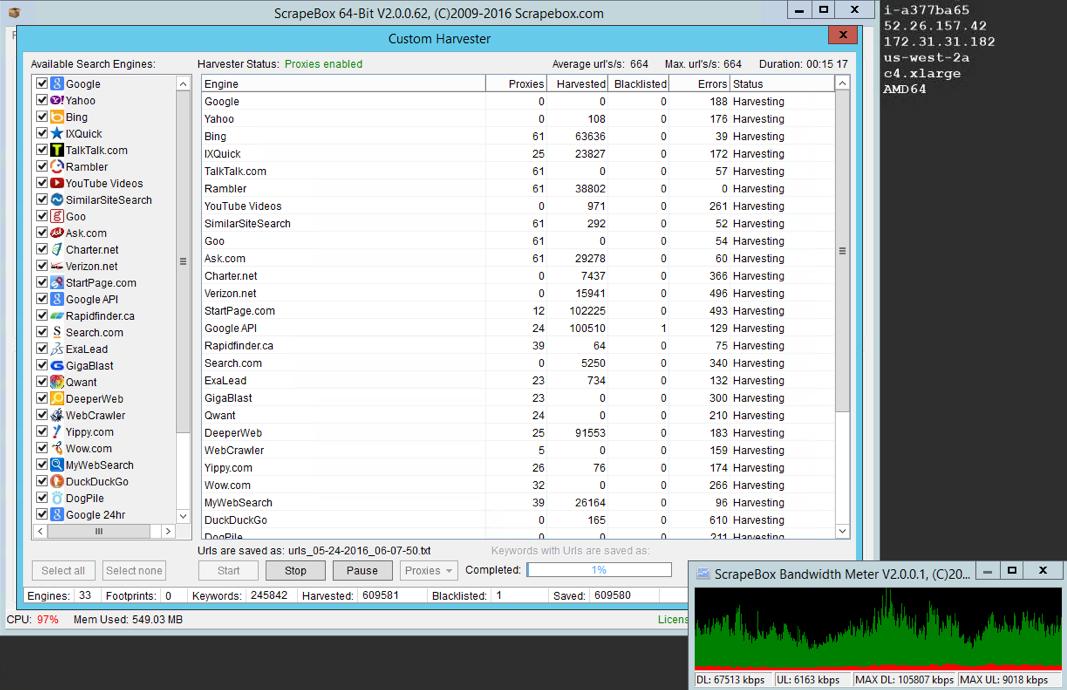The height and width of the screenshot is (690, 1067).
Task: Click the MyWebSearch engine icon
Action: coord(57,465)
